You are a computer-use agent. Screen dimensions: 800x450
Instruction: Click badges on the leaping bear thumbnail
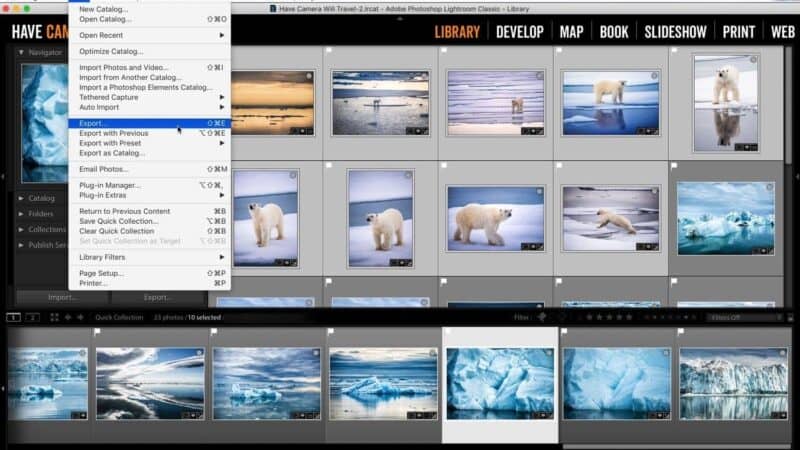click(x=647, y=247)
